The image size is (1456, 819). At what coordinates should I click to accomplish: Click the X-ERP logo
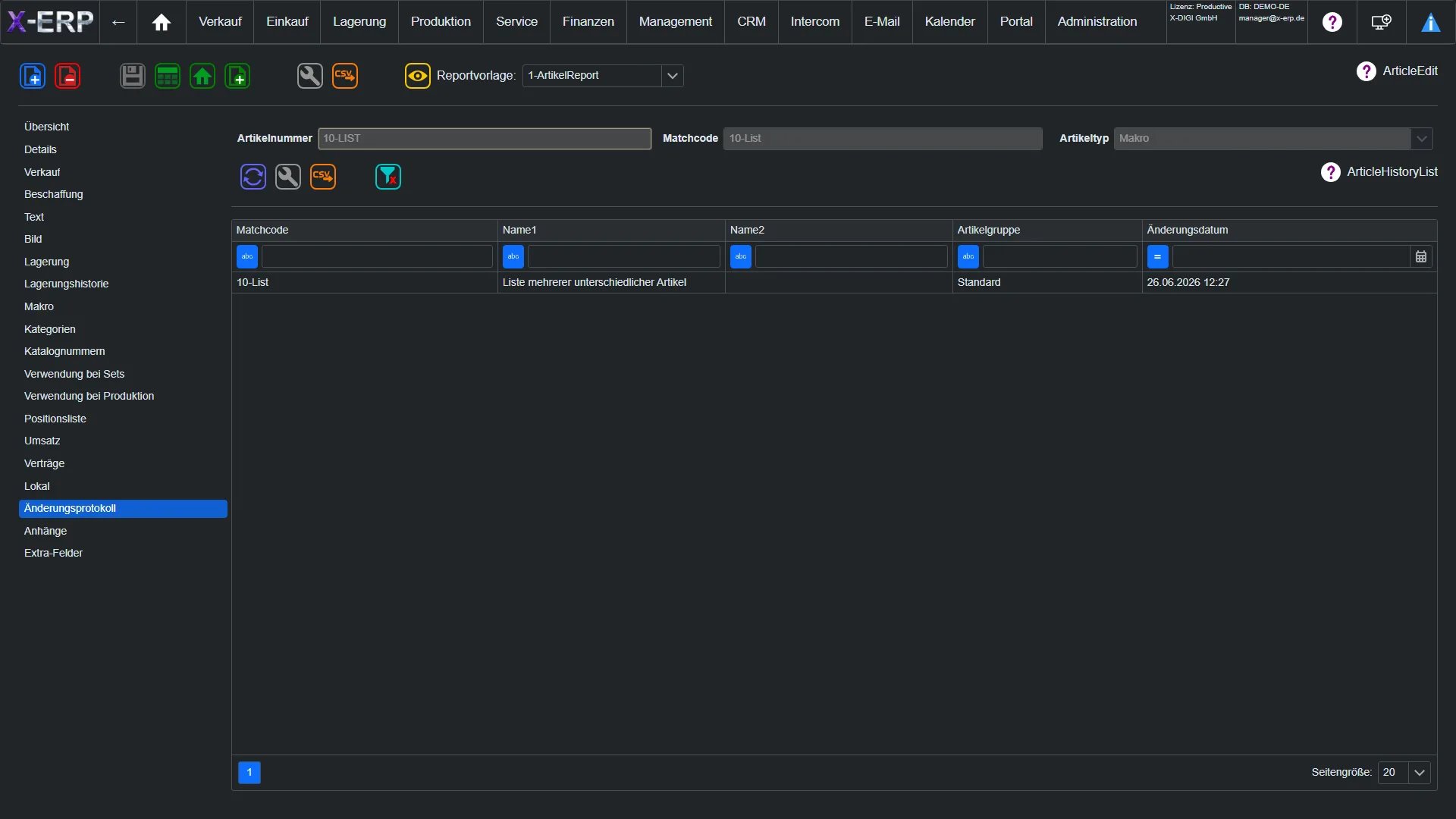coord(50,21)
